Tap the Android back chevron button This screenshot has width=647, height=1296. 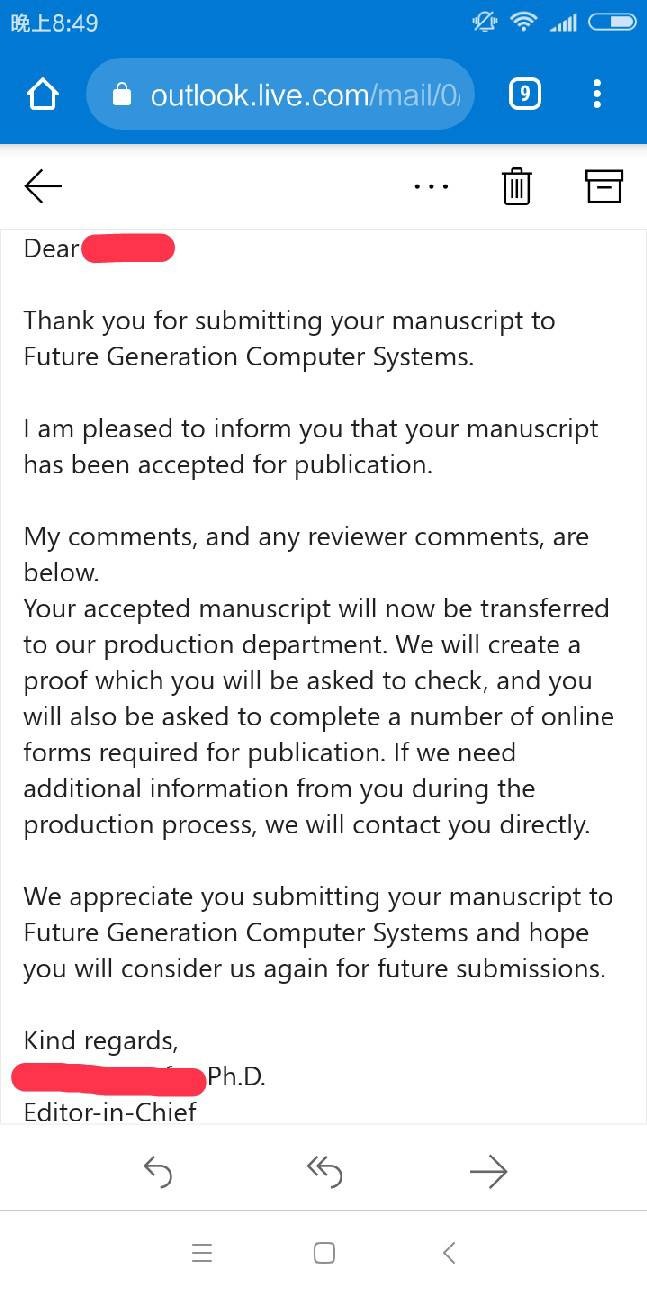(449, 1252)
